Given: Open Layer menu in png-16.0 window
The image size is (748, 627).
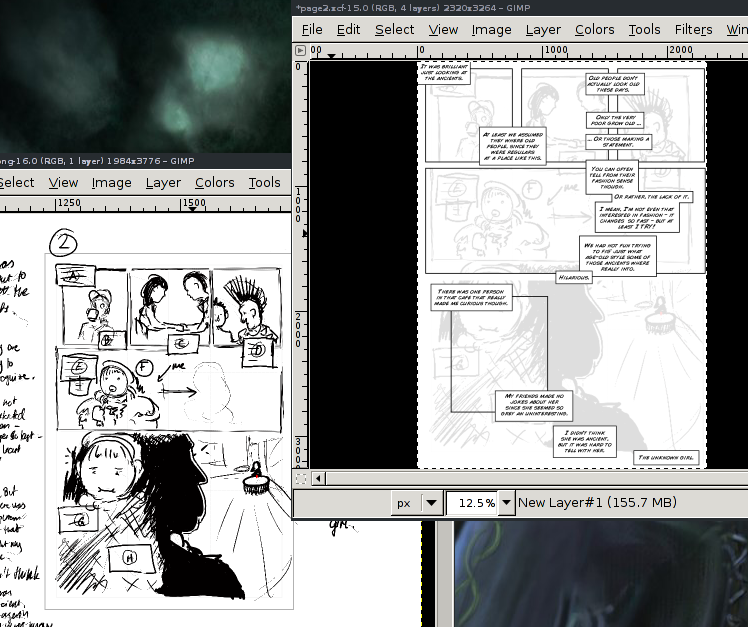Looking at the screenshot, I should [x=163, y=183].
